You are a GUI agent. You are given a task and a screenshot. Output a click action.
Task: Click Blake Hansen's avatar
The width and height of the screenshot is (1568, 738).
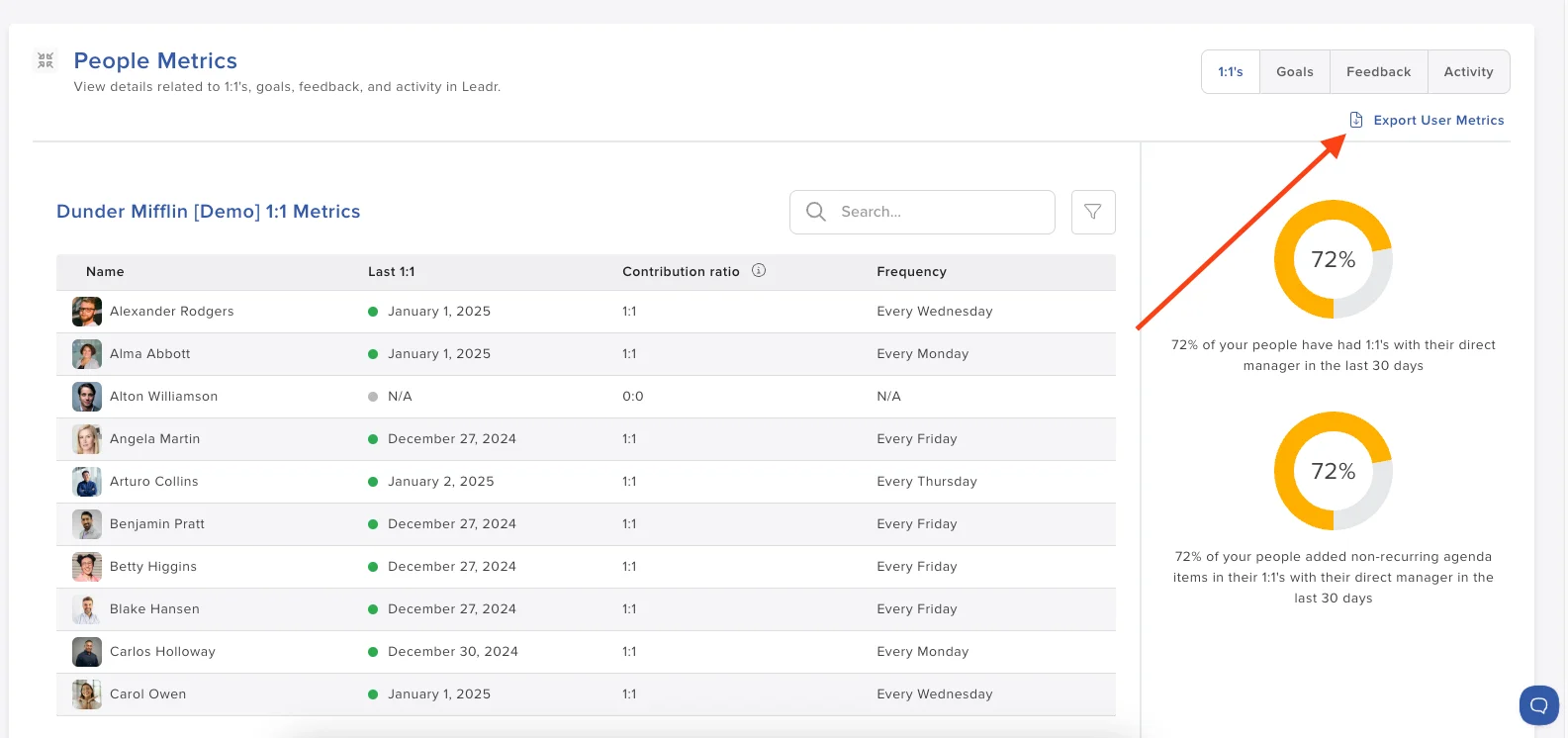point(87,609)
